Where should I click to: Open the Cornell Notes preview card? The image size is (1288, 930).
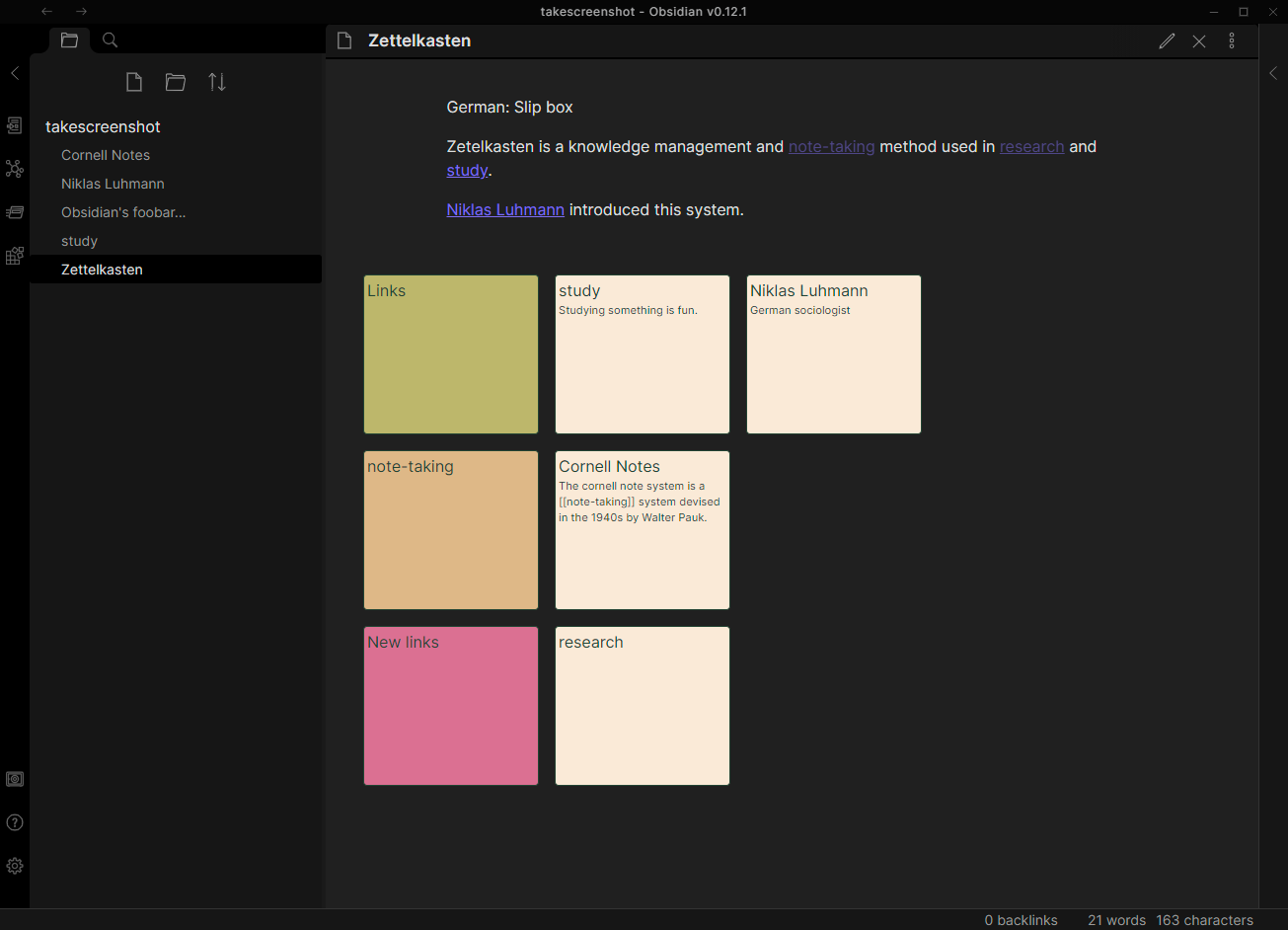click(643, 530)
